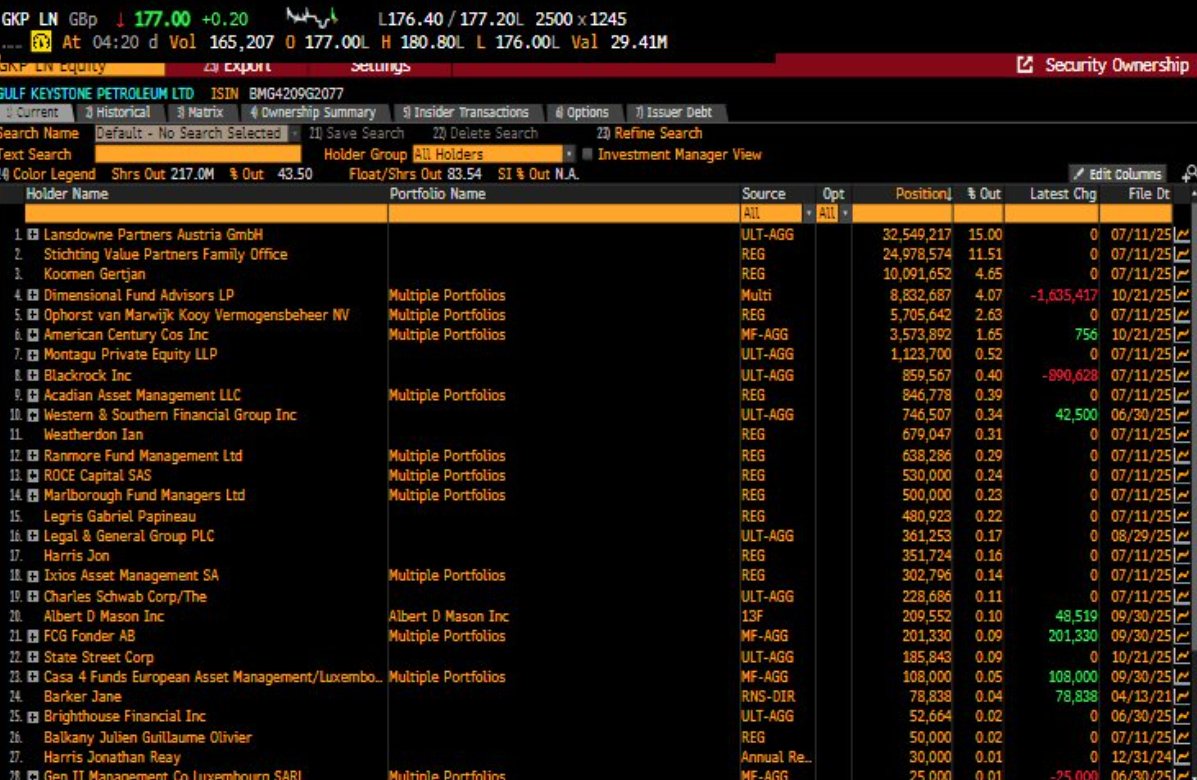This screenshot has width=1197, height=780.
Task: Open chart icon for Weatherdon Ian row
Action: pyautogui.click(x=1182, y=435)
